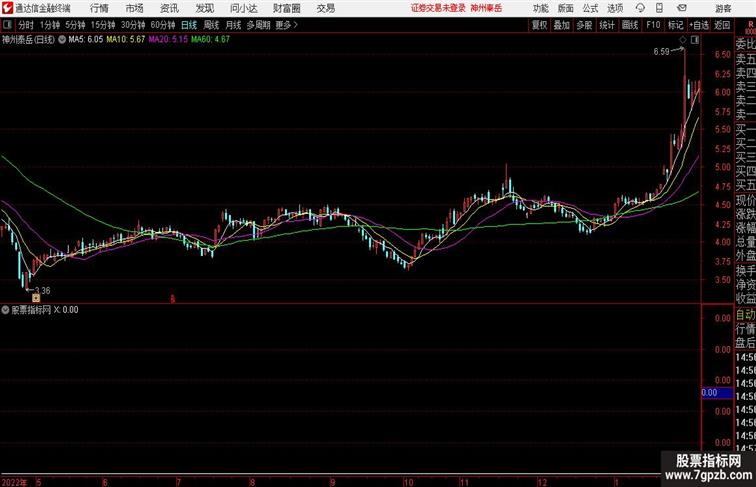756x487 pixels.
Task: Expand the 股票指标网 sub-indicator dropdown
Action: (5, 310)
